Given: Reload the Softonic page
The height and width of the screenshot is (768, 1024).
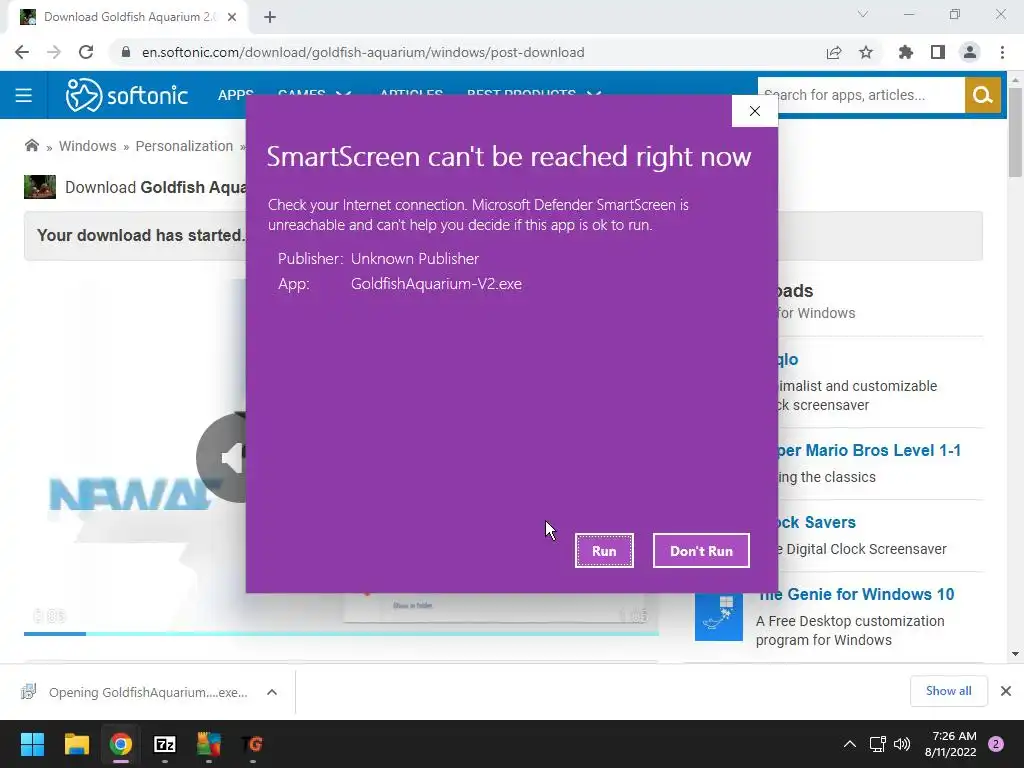Looking at the screenshot, I should point(86,52).
